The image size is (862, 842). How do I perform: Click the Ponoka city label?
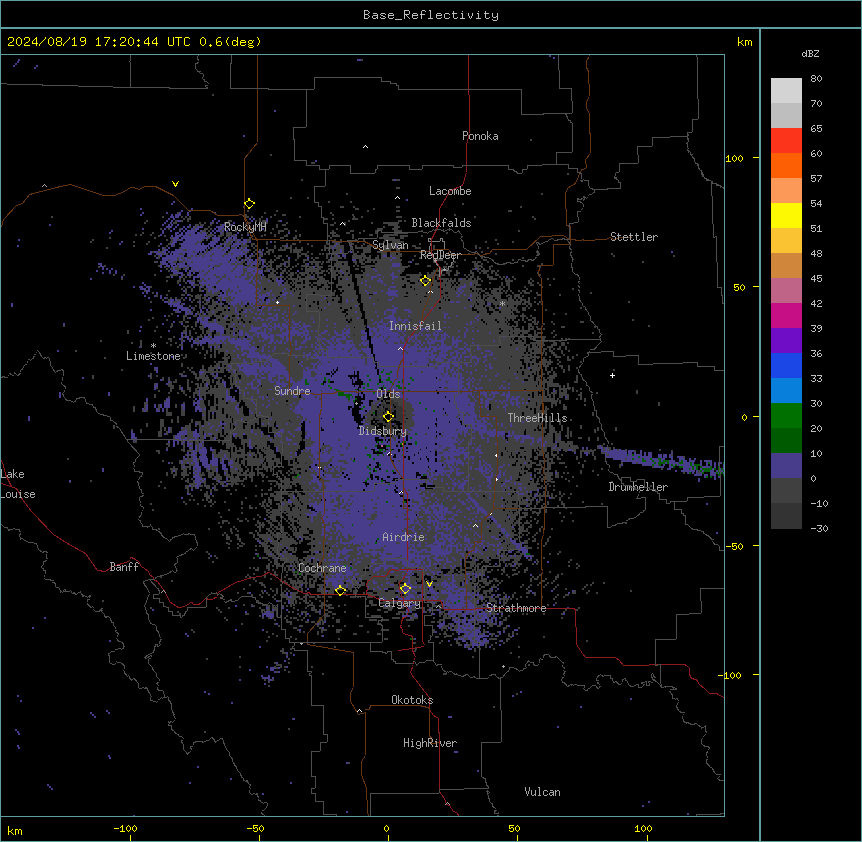480,136
